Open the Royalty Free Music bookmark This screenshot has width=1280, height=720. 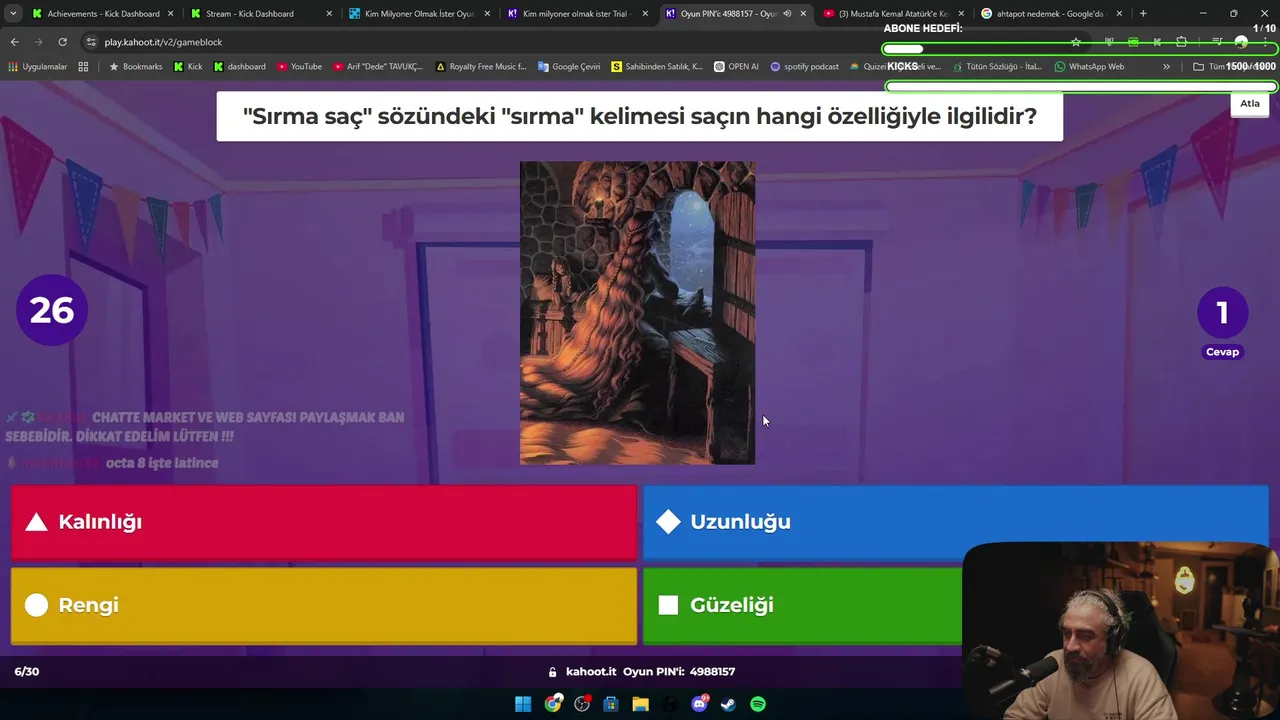click(x=480, y=67)
